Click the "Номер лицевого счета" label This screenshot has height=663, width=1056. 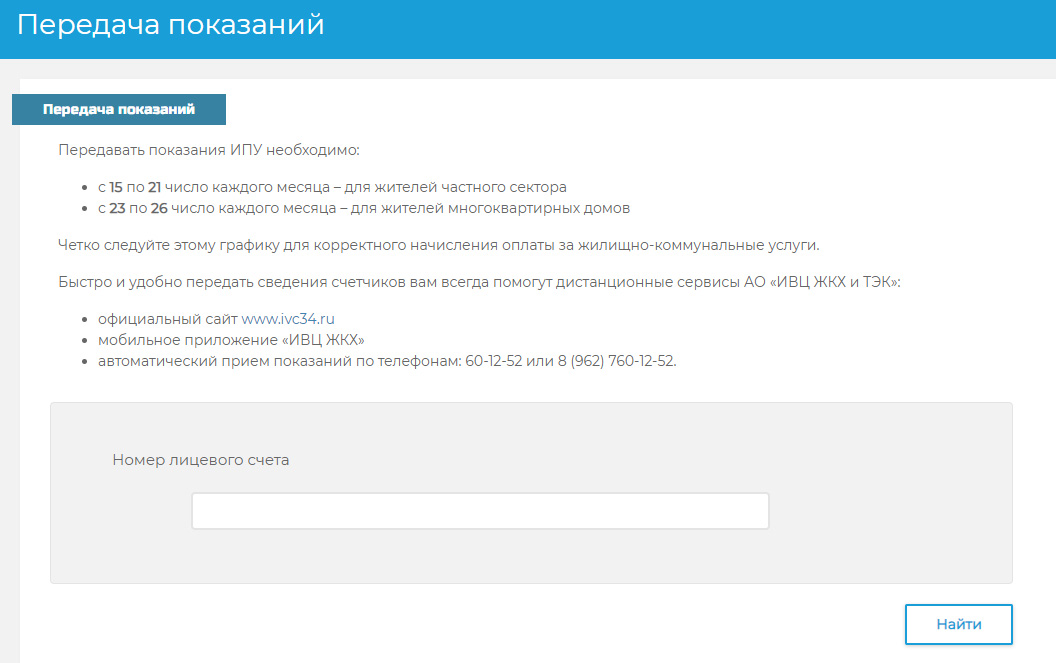click(x=201, y=460)
